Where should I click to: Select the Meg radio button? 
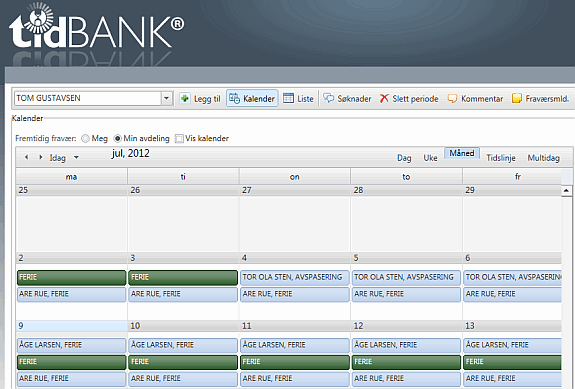[85, 139]
